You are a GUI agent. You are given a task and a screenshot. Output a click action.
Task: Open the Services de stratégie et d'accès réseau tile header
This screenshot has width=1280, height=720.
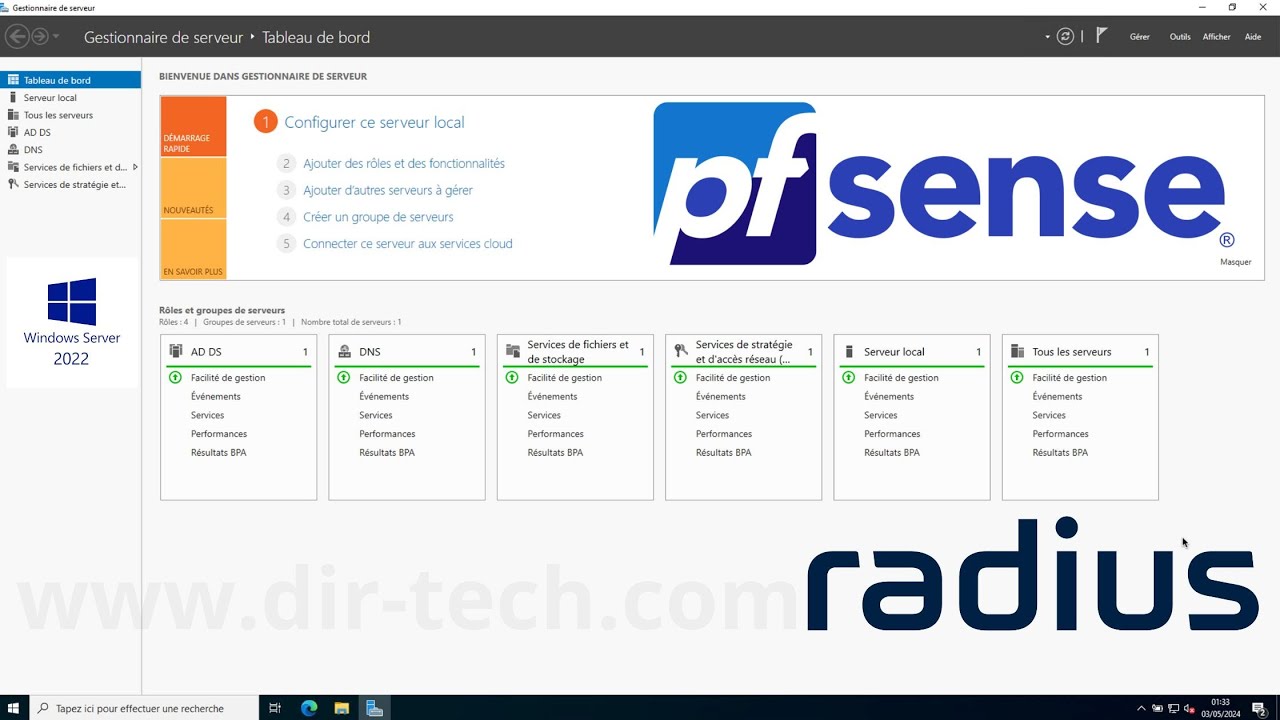click(743, 352)
